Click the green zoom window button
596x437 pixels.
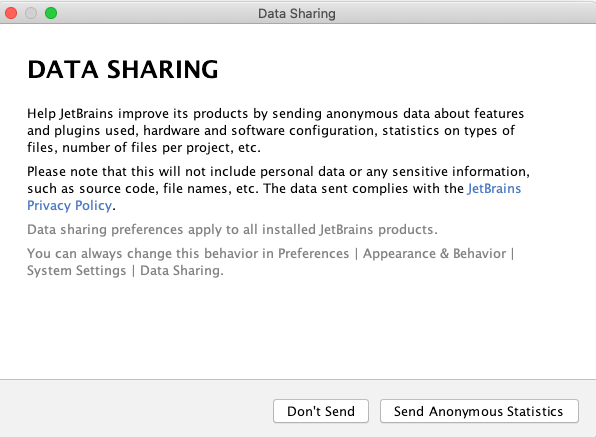(x=51, y=13)
